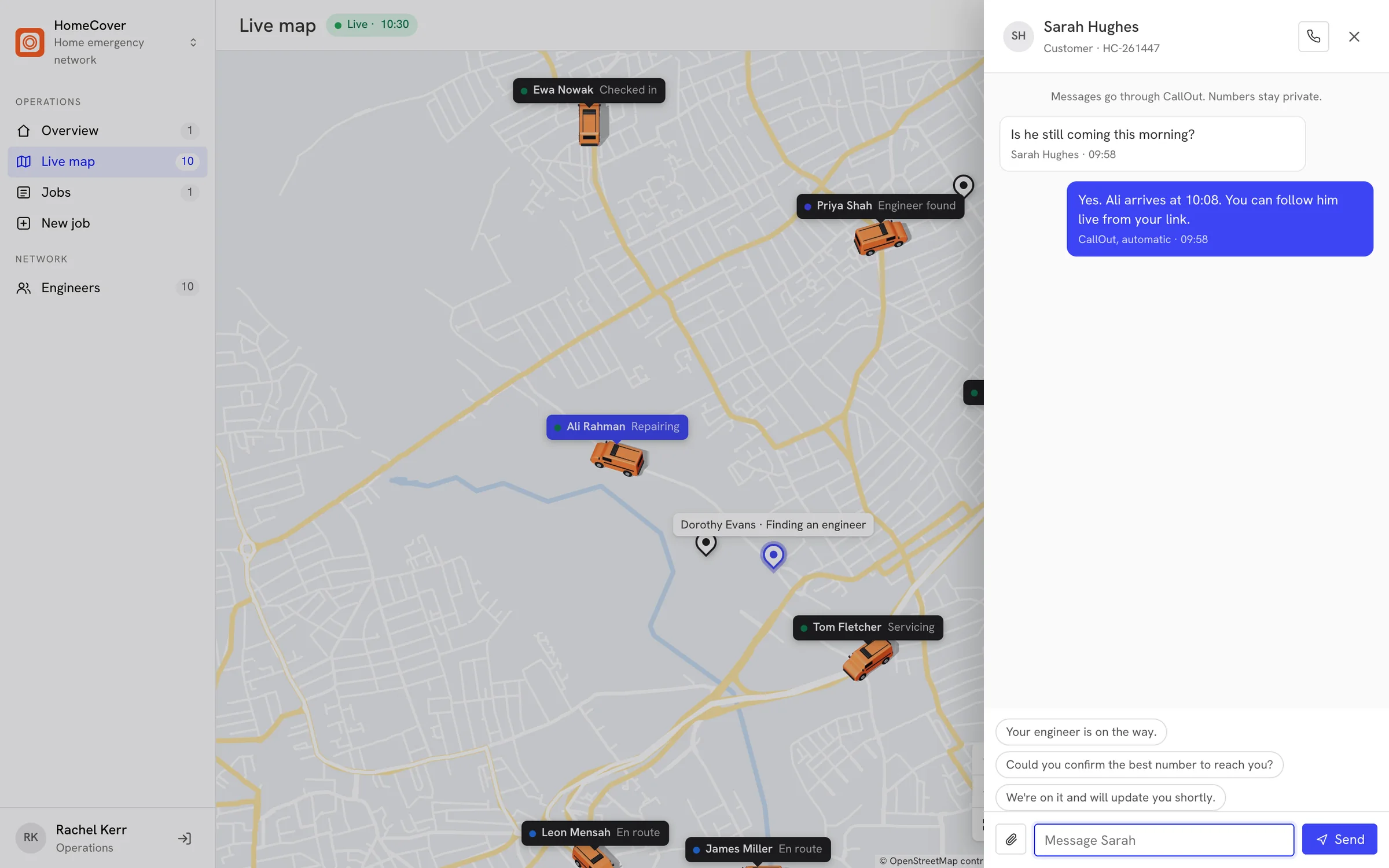Image resolution: width=1389 pixels, height=868 pixels.
Task: Focus the Message Sarah input field
Action: pos(1163,840)
